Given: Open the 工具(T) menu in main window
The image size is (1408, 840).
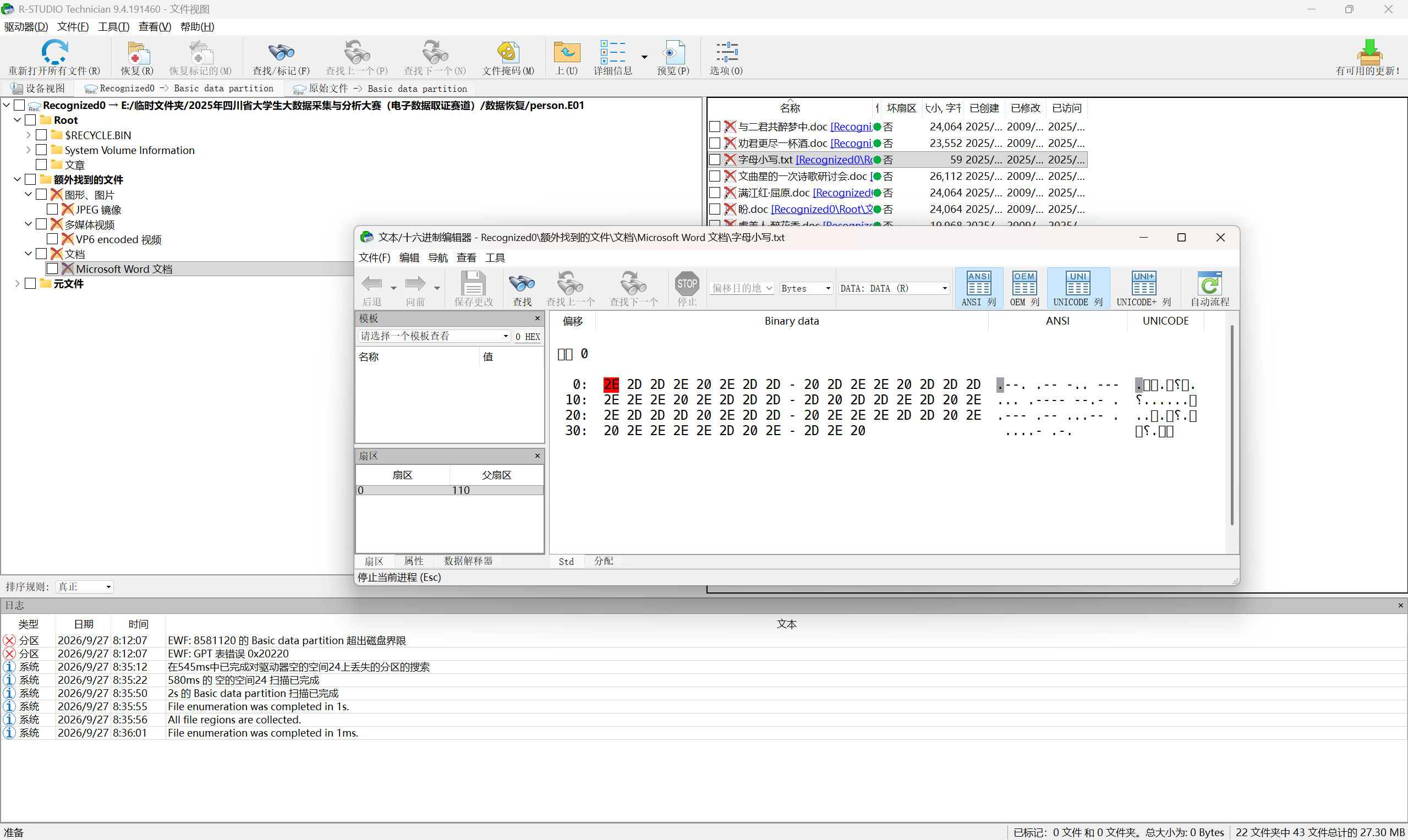Looking at the screenshot, I should pos(113,26).
